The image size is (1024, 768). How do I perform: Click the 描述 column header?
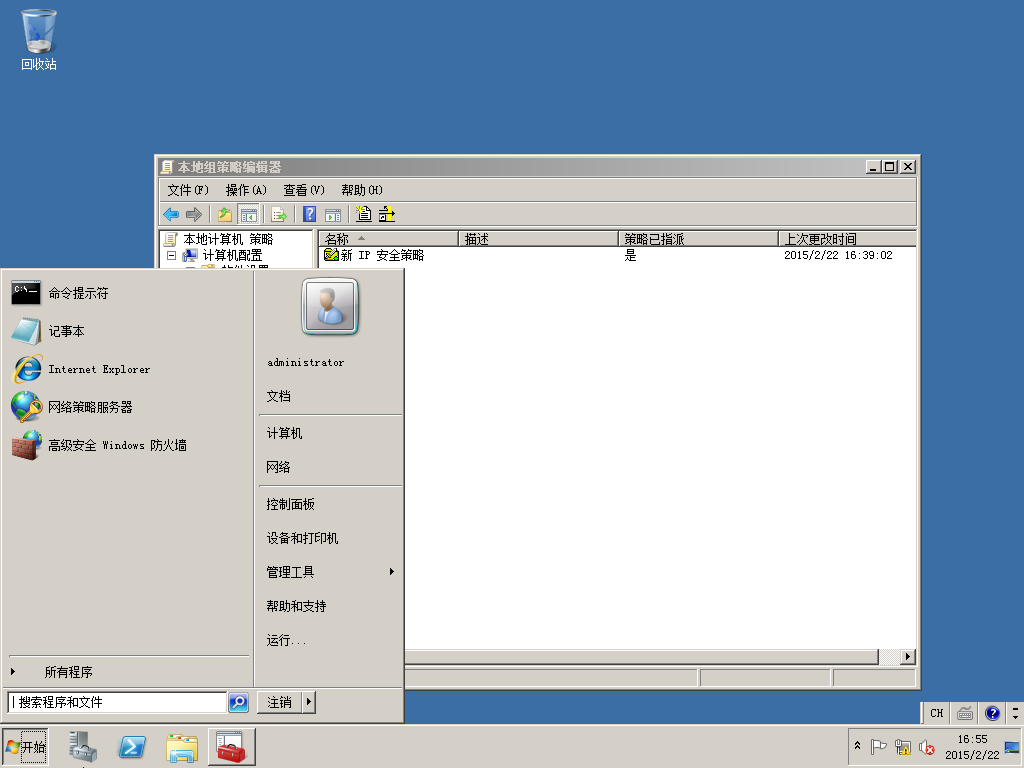(538, 239)
